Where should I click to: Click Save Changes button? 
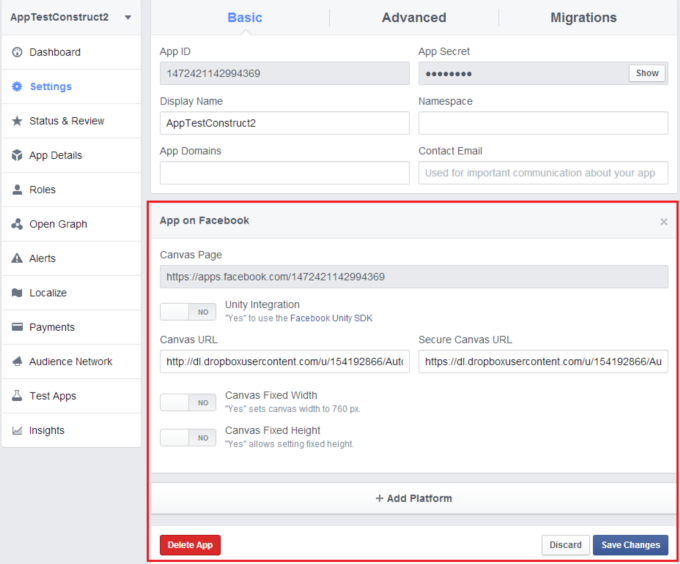631,545
